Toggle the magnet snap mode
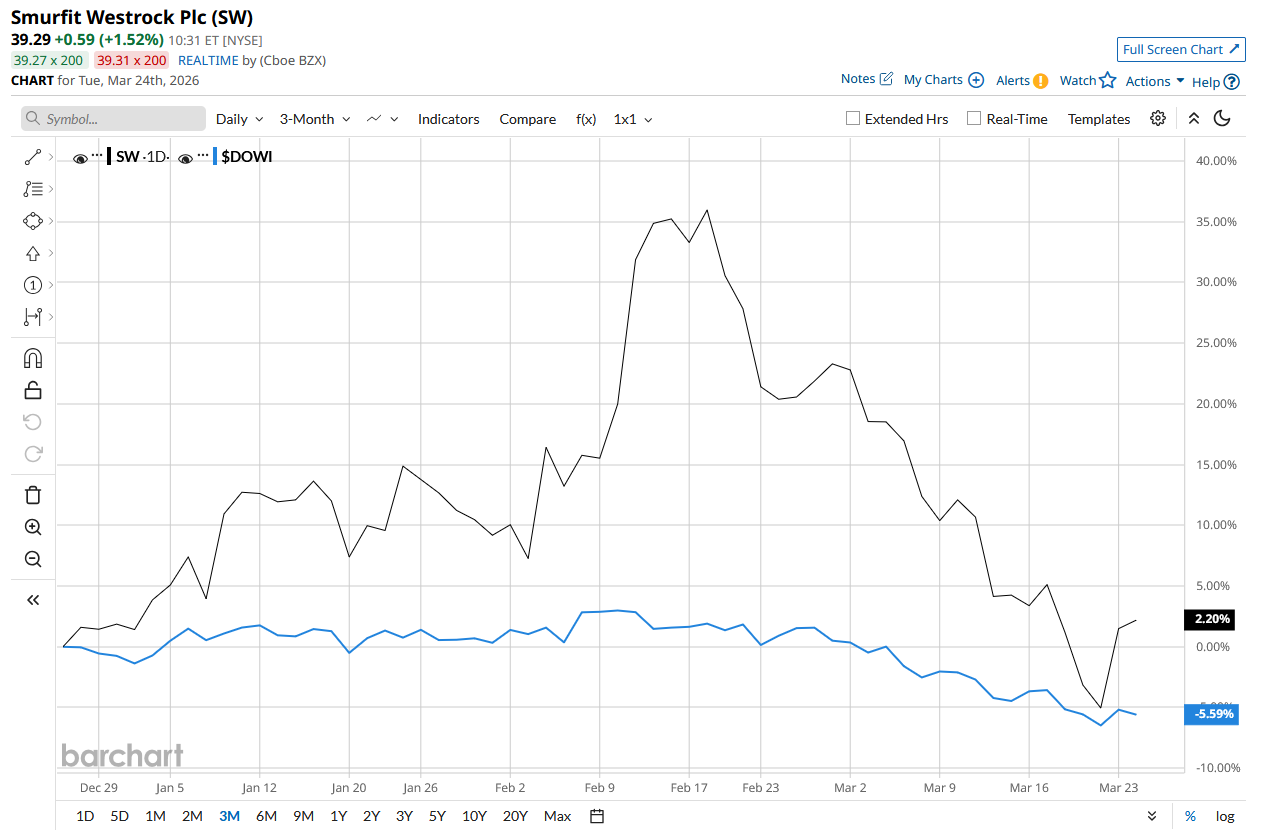This screenshot has width=1266, height=830. (x=32, y=358)
